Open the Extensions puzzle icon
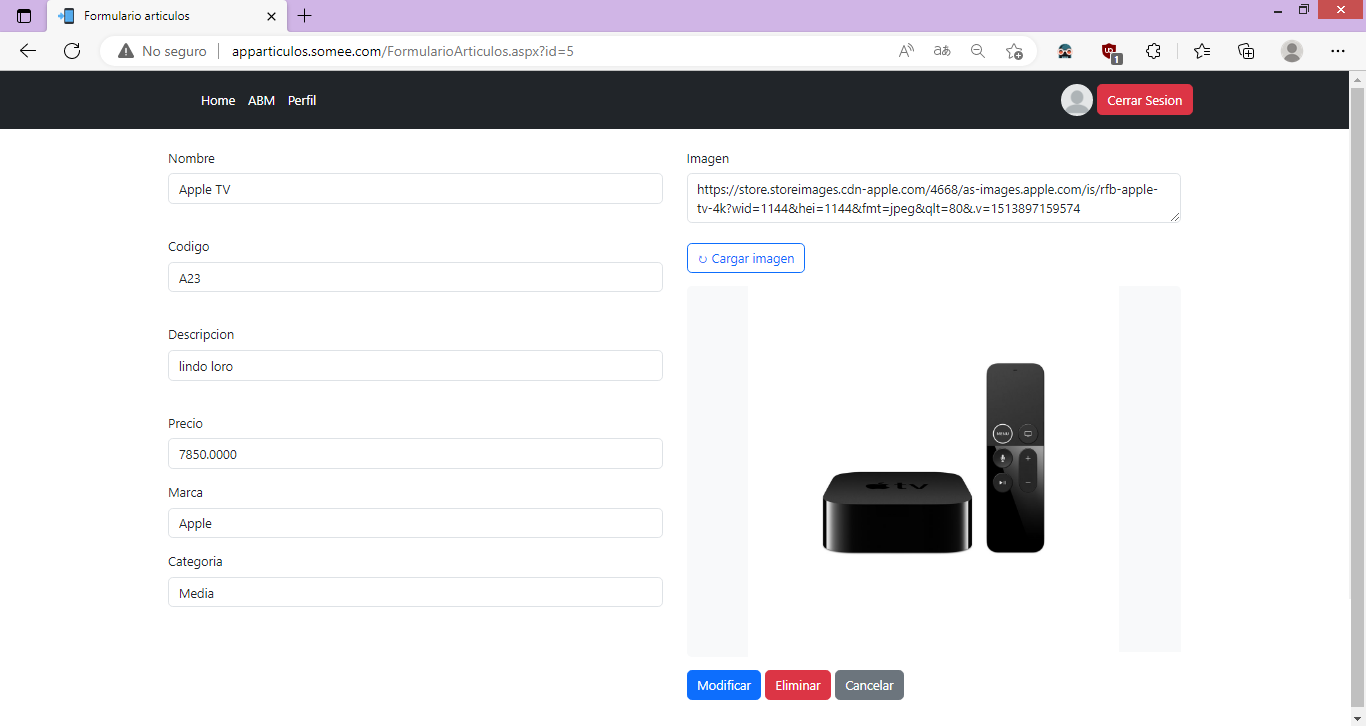Screen dimensions: 1366x726 (x=1153, y=51)
